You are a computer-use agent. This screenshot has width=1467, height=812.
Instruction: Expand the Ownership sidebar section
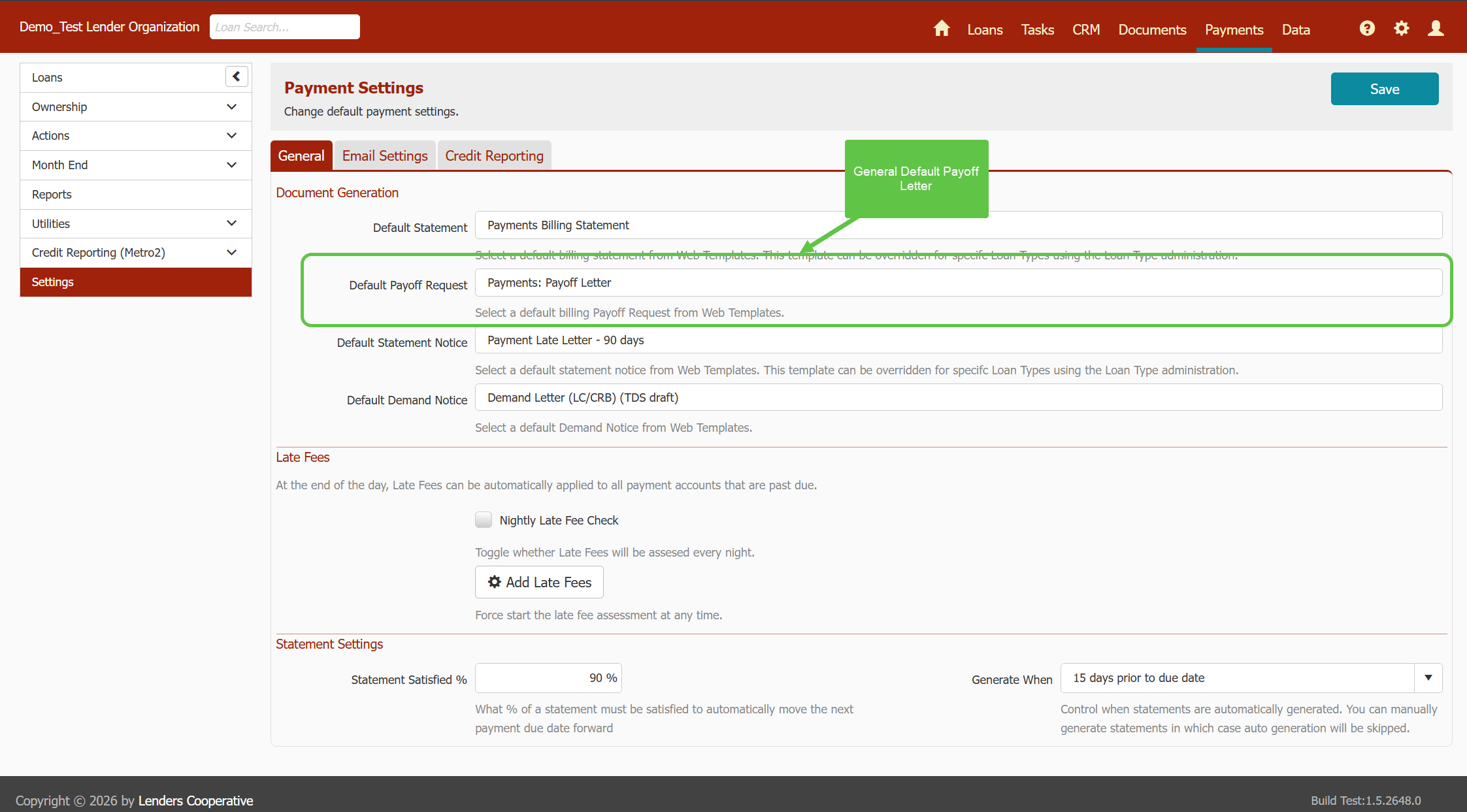point(136,106)
